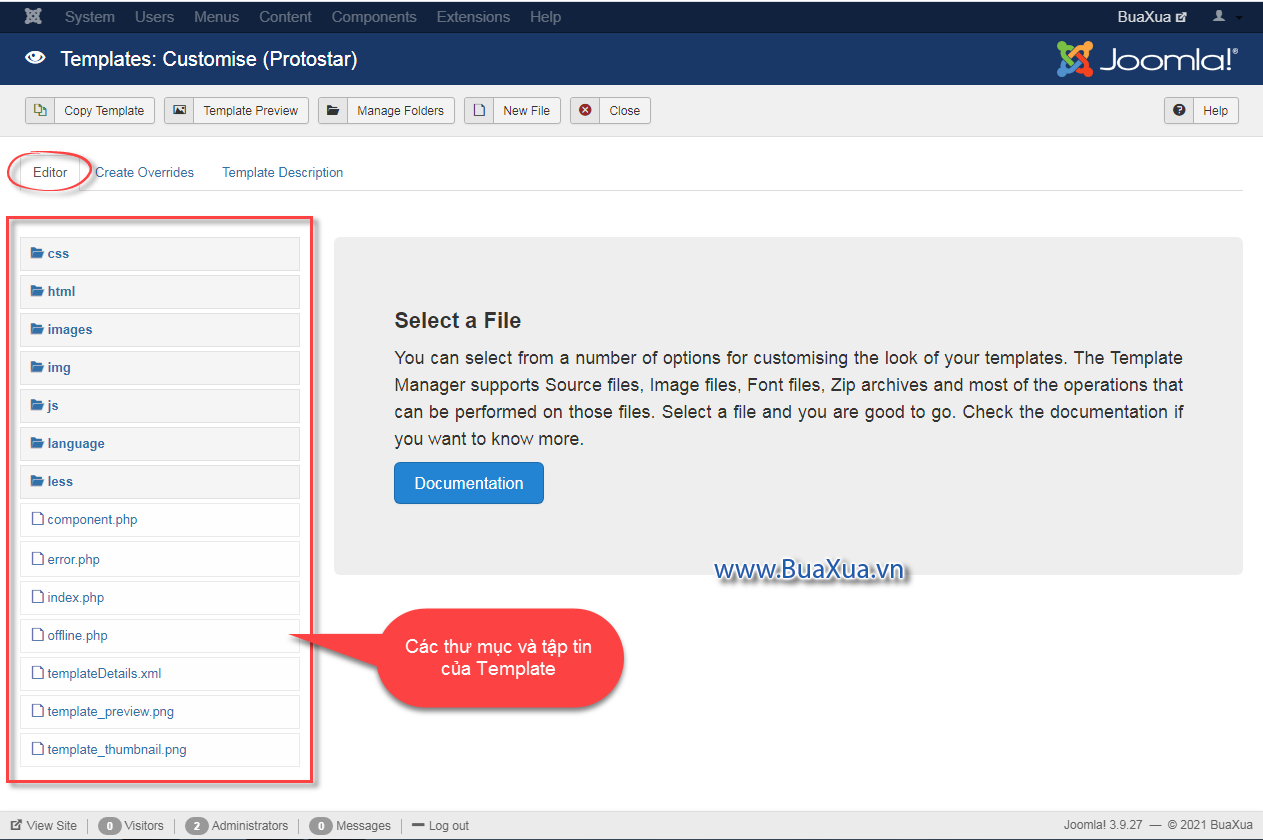Expand the js folder

point(160,406)
